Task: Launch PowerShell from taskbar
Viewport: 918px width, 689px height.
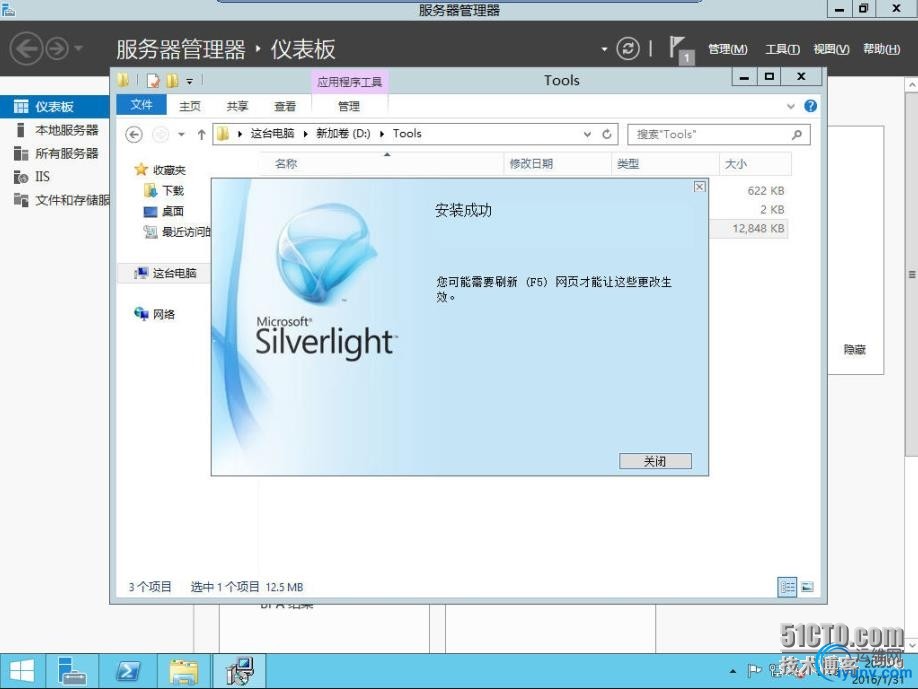Action: click(128, 671)
